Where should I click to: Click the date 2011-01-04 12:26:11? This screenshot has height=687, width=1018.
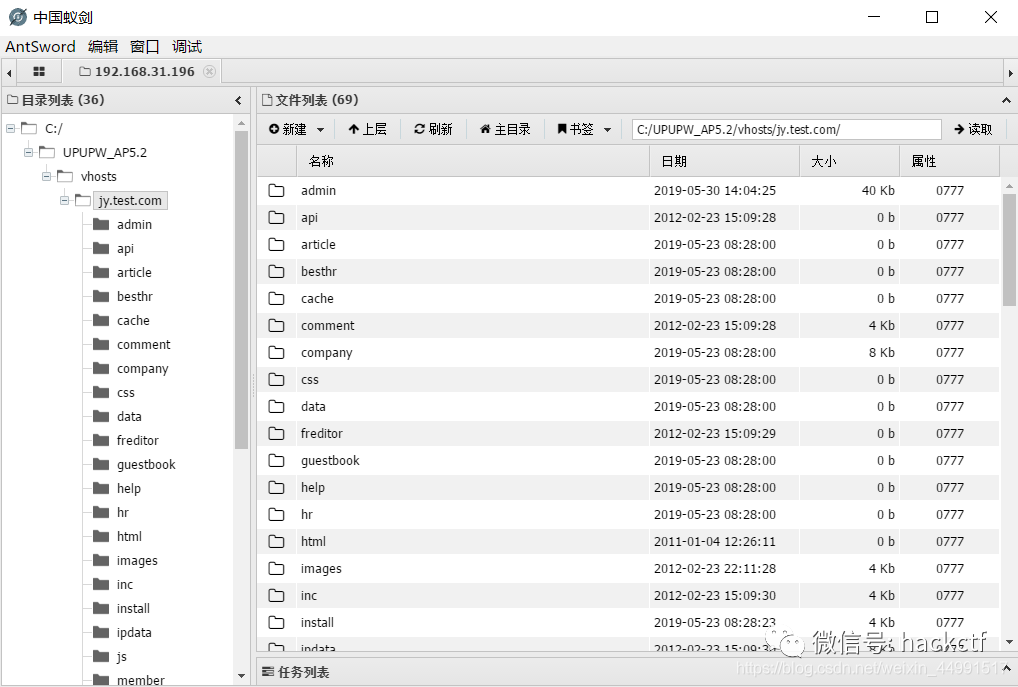[715, 542]
